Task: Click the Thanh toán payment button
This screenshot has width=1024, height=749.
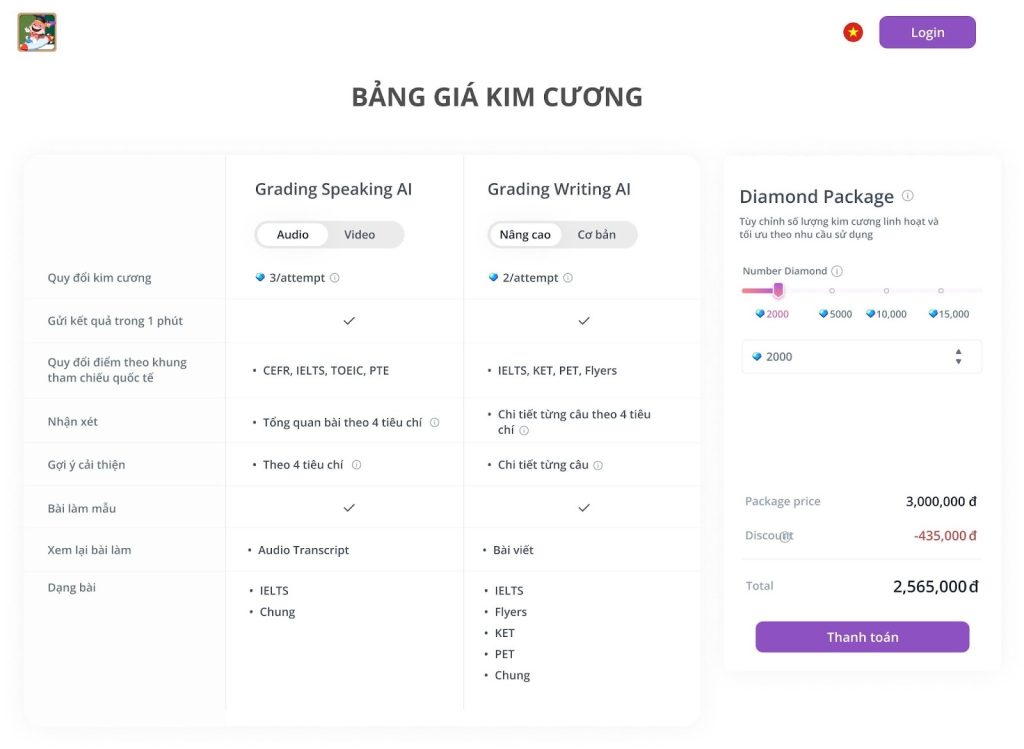Action: pos(861,636)
